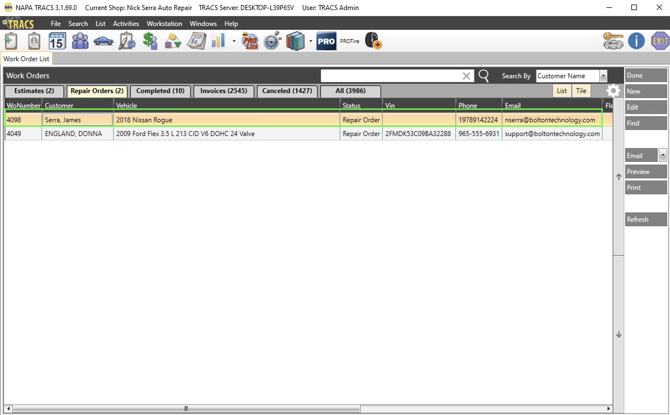
Task: Click the move up arrow beside list
Action: pyautogui.click(x=618, y=177)
